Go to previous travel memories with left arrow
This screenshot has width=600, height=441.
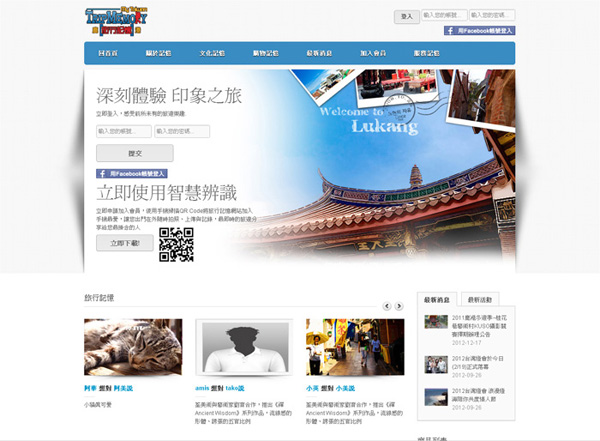coord(387,306)
